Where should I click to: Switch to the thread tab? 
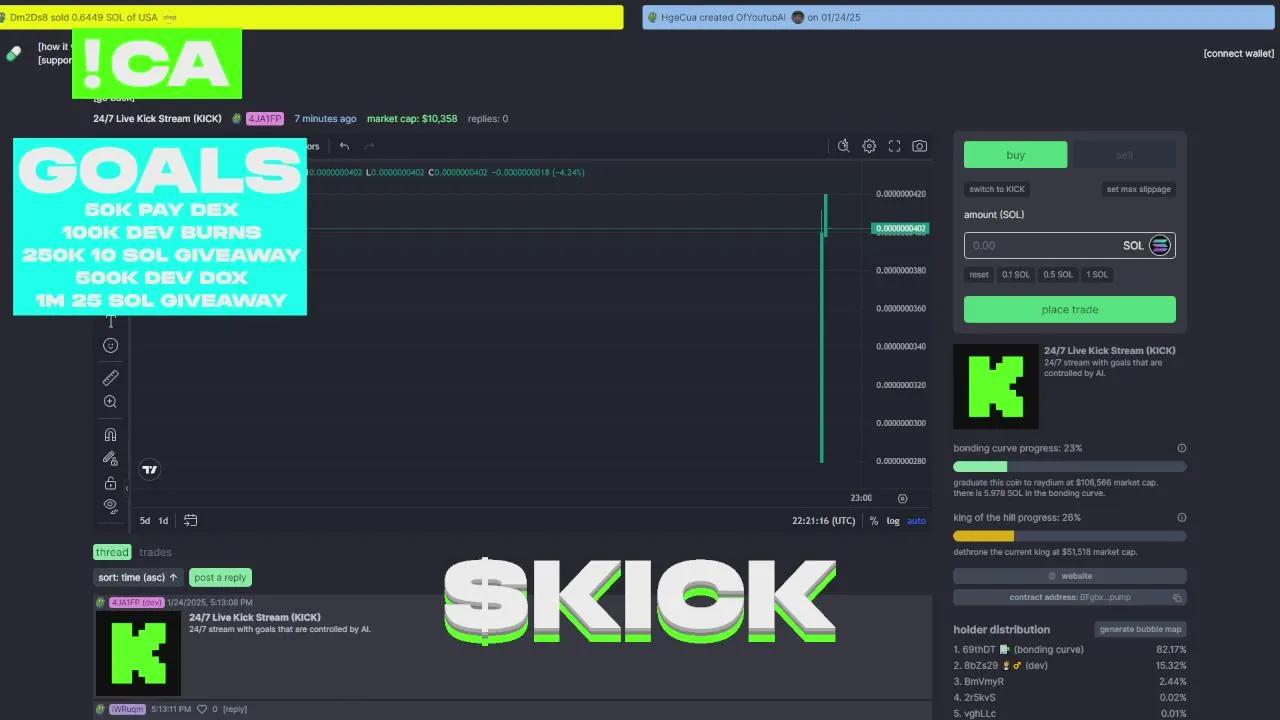pyautogui.click(x=112, y=552)
